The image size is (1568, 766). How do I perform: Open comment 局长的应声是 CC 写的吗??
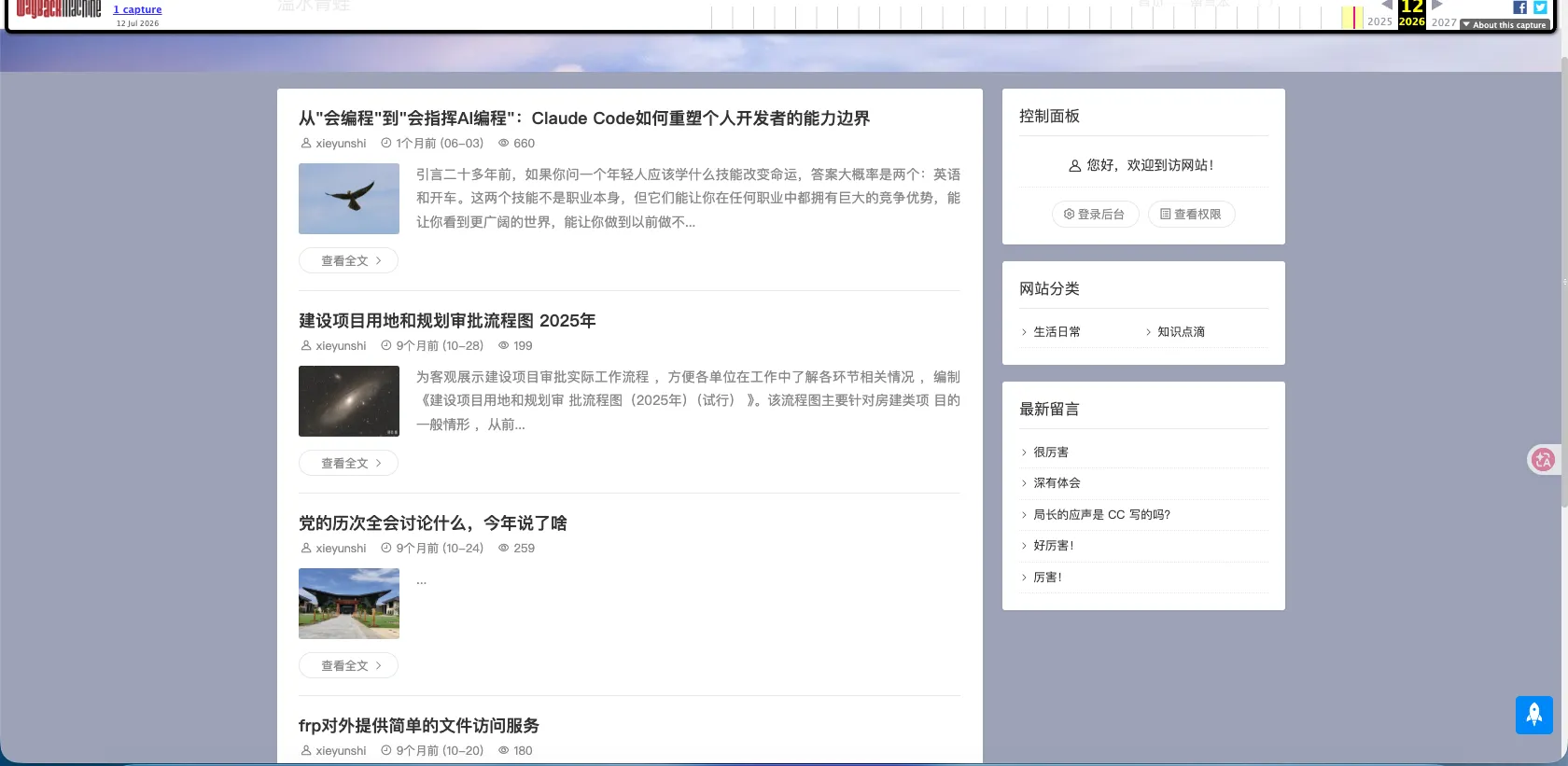(x=1101, y=515)
